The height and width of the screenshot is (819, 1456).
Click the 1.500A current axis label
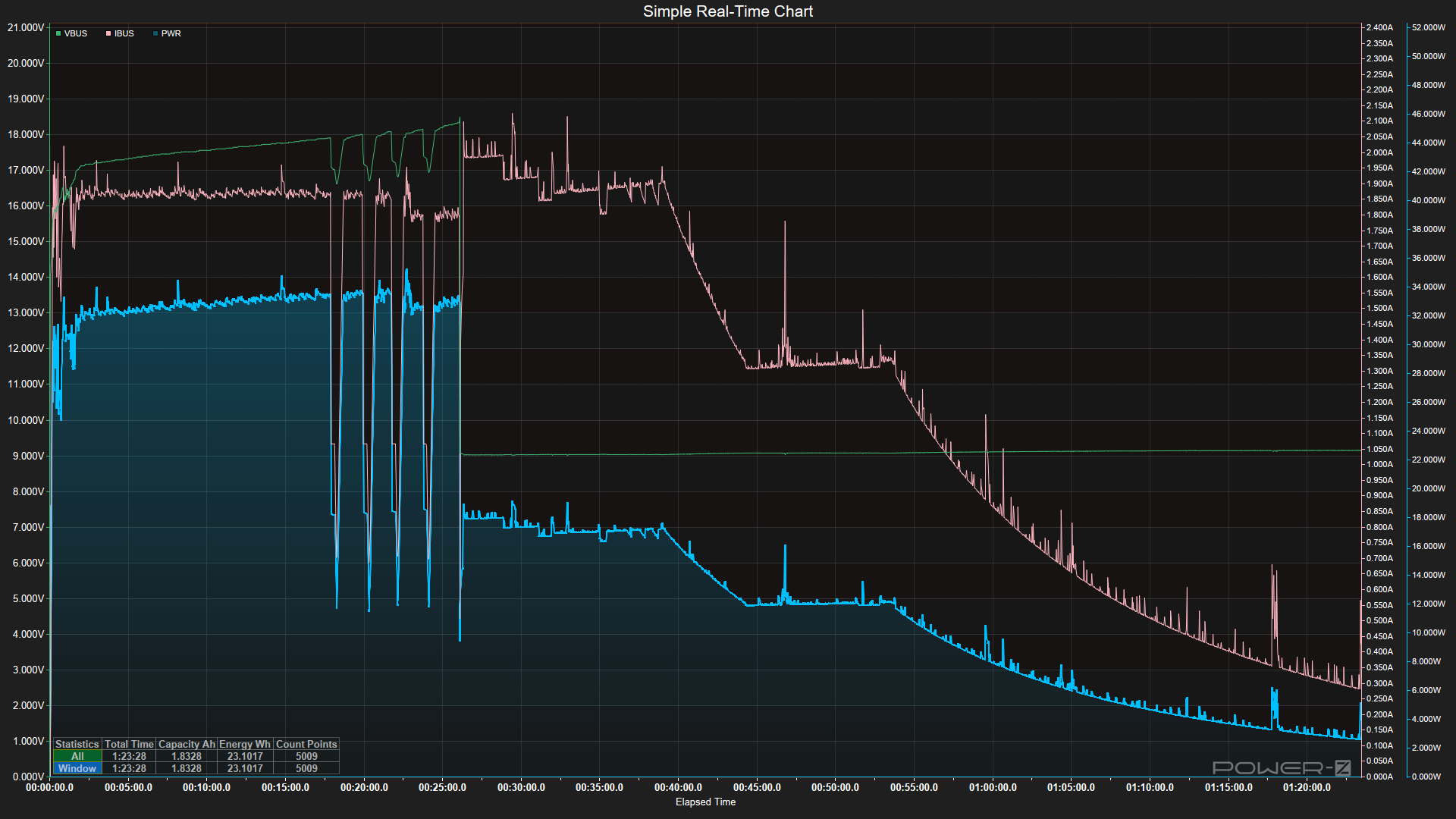(1379, 308)
